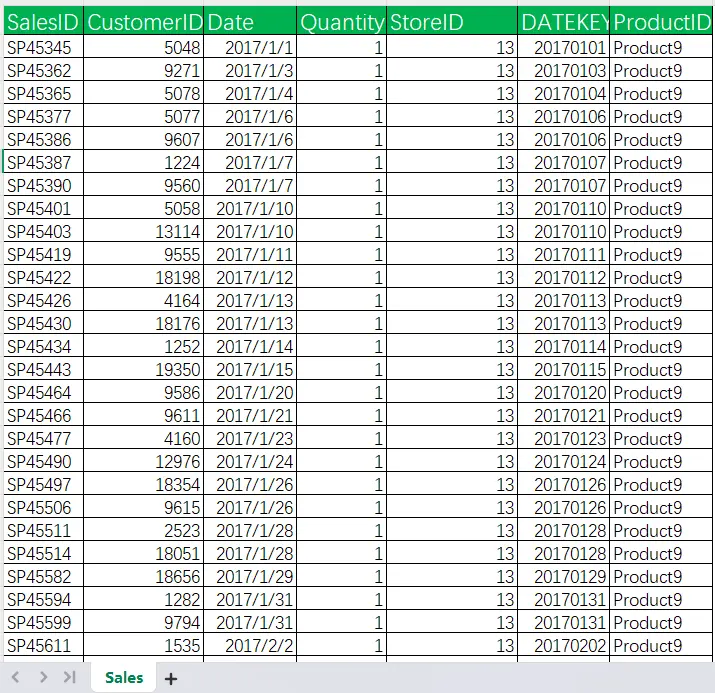Click Date cell 2017/1/4
The image size is (715, 693).
pos(250,93)
